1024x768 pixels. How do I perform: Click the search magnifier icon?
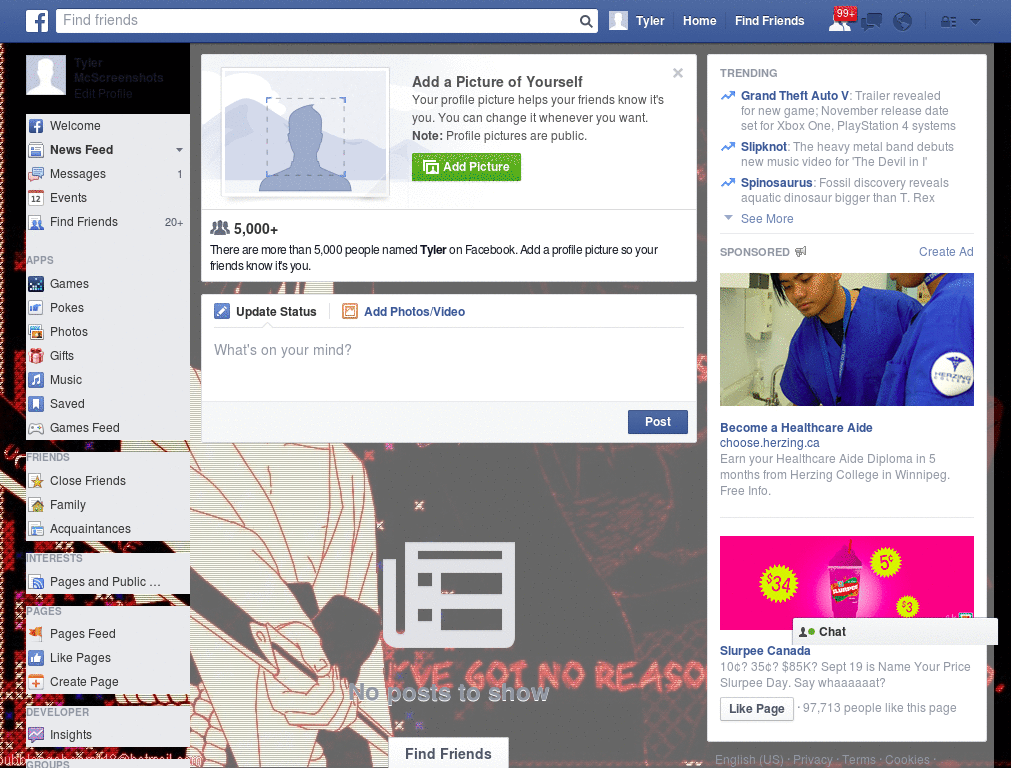tap(586, 21)
